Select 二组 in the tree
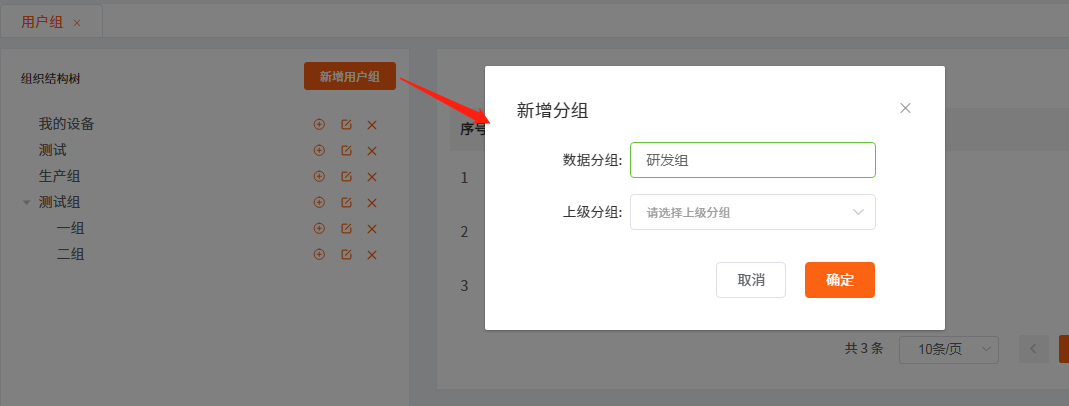This screenshot has height=406, width=1069. pos(70,254)
